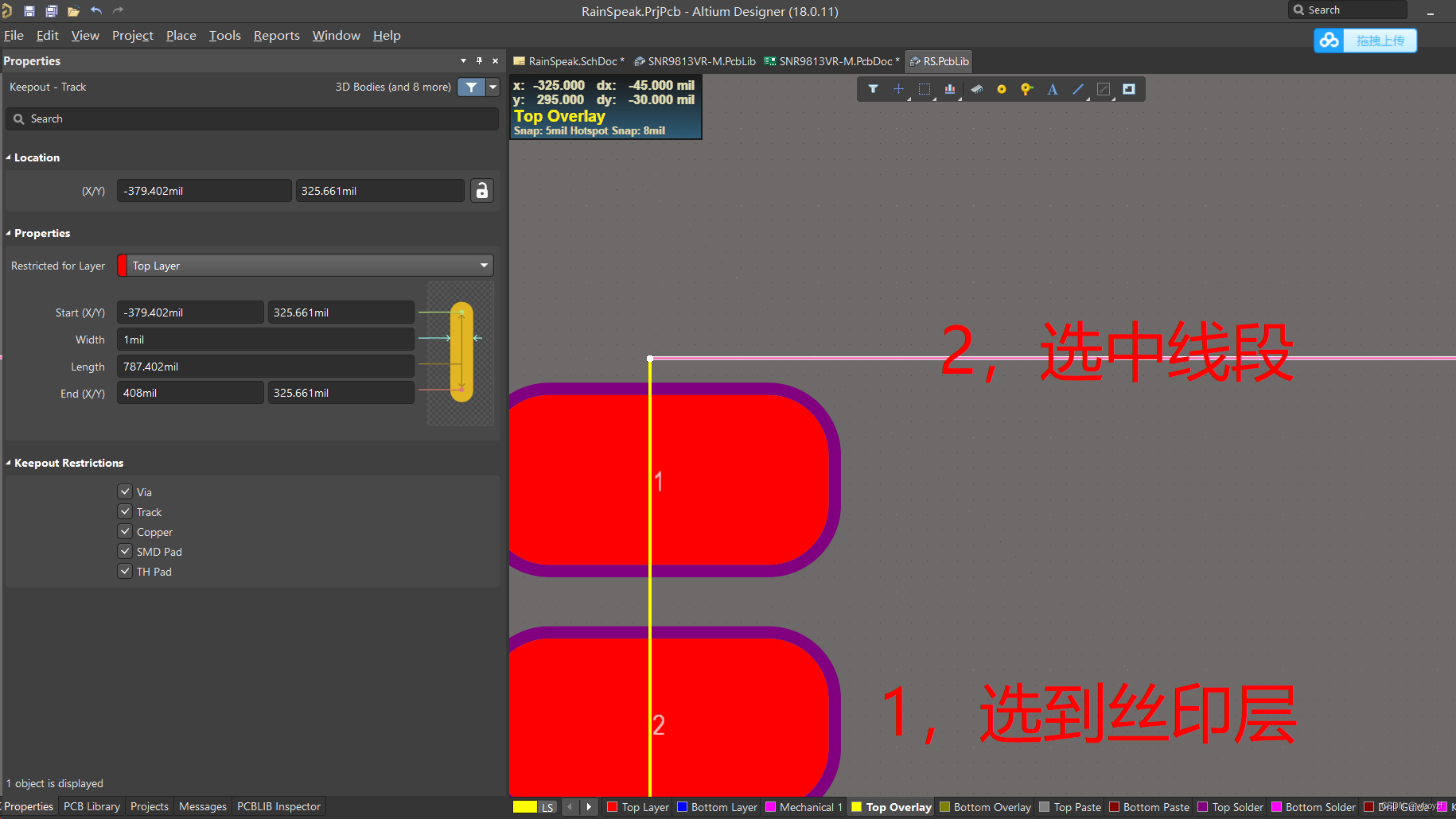Select the place line tool
Viewport: 1456px width, 819px height.
point(1077,89)
